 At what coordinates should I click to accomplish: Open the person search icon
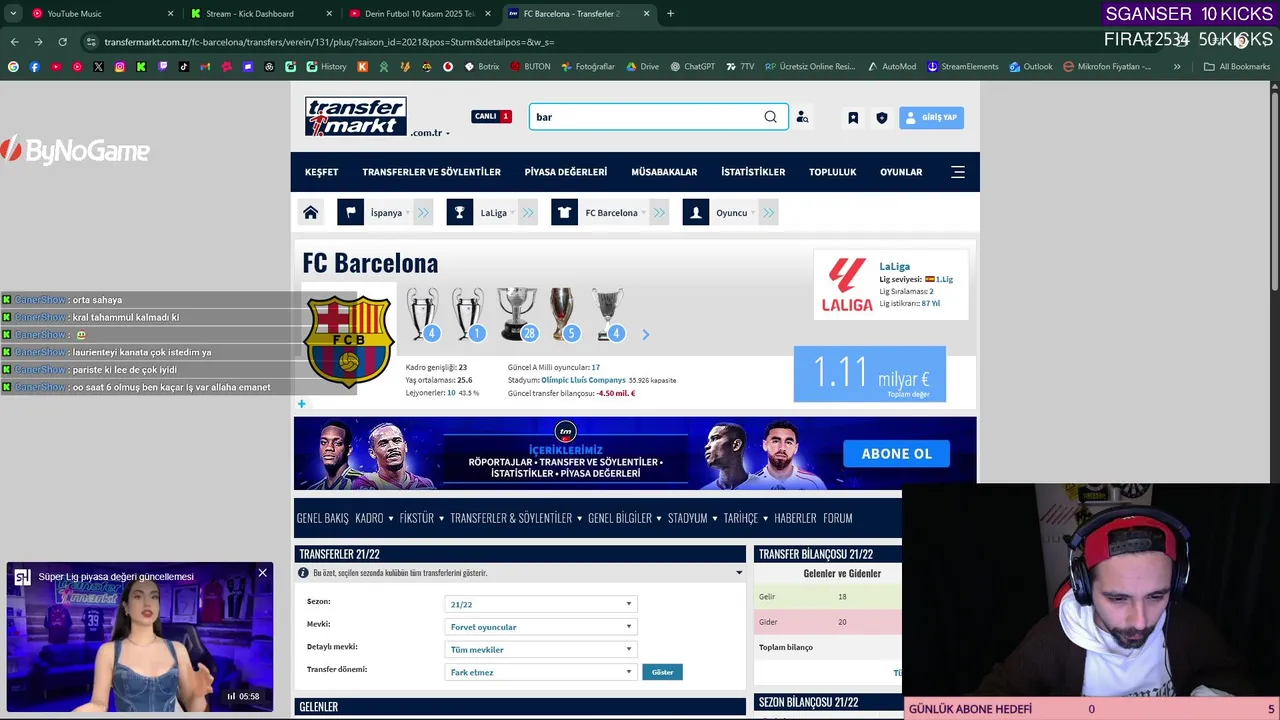pos(802,117)
